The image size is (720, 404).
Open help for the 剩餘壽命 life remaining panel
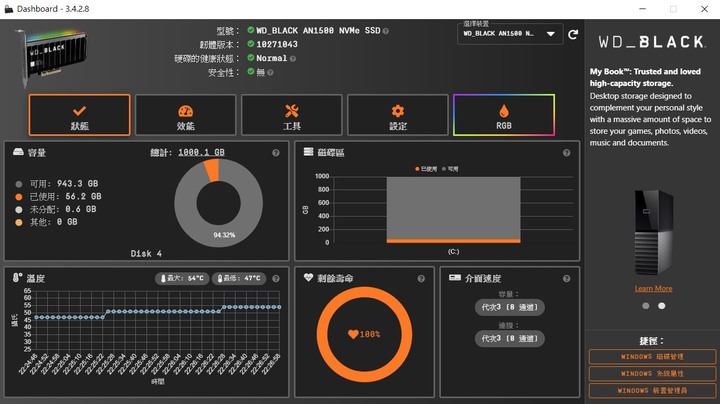[421, 279]
